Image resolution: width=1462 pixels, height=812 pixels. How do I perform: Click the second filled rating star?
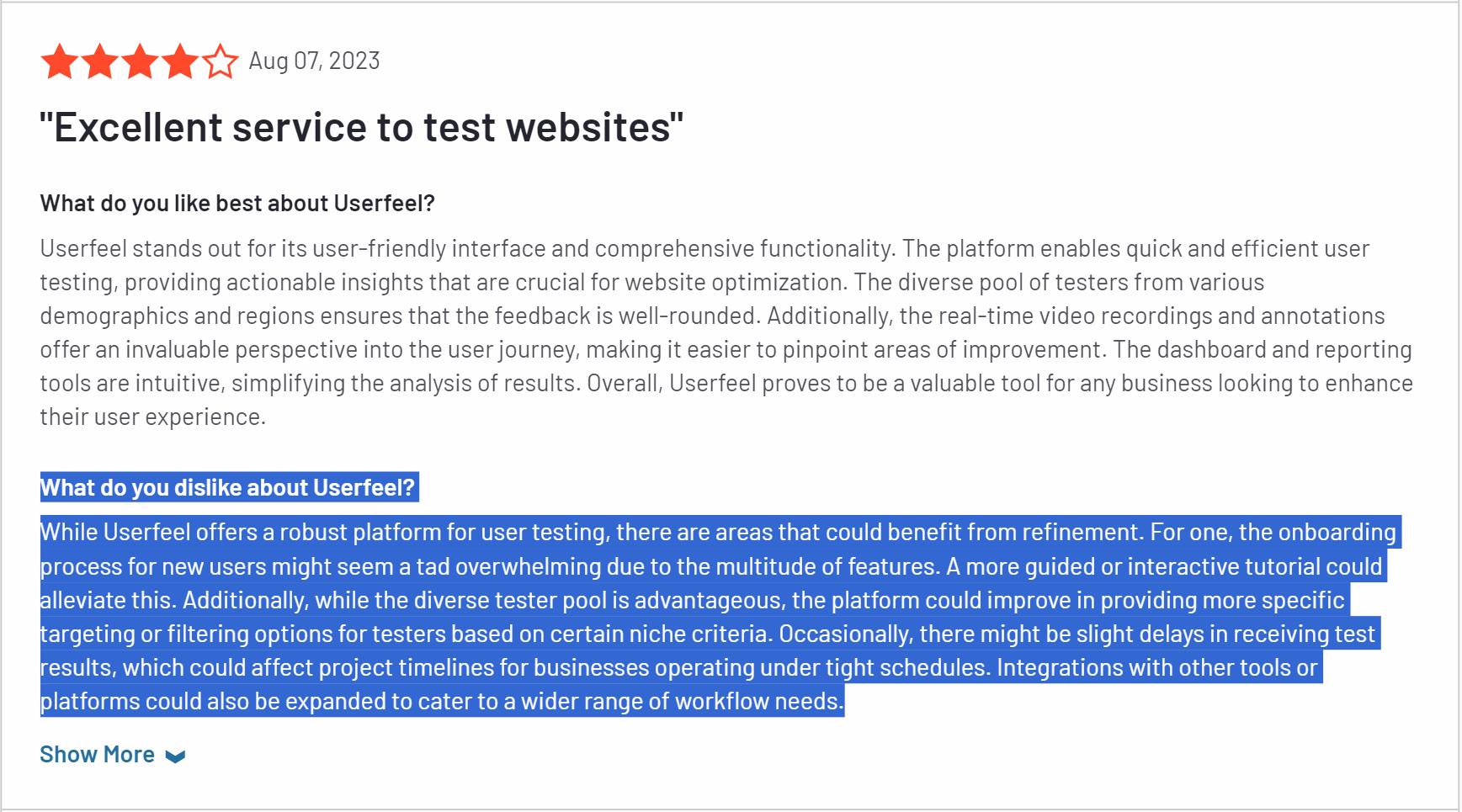pyautogui.click(x=100, y=62)
